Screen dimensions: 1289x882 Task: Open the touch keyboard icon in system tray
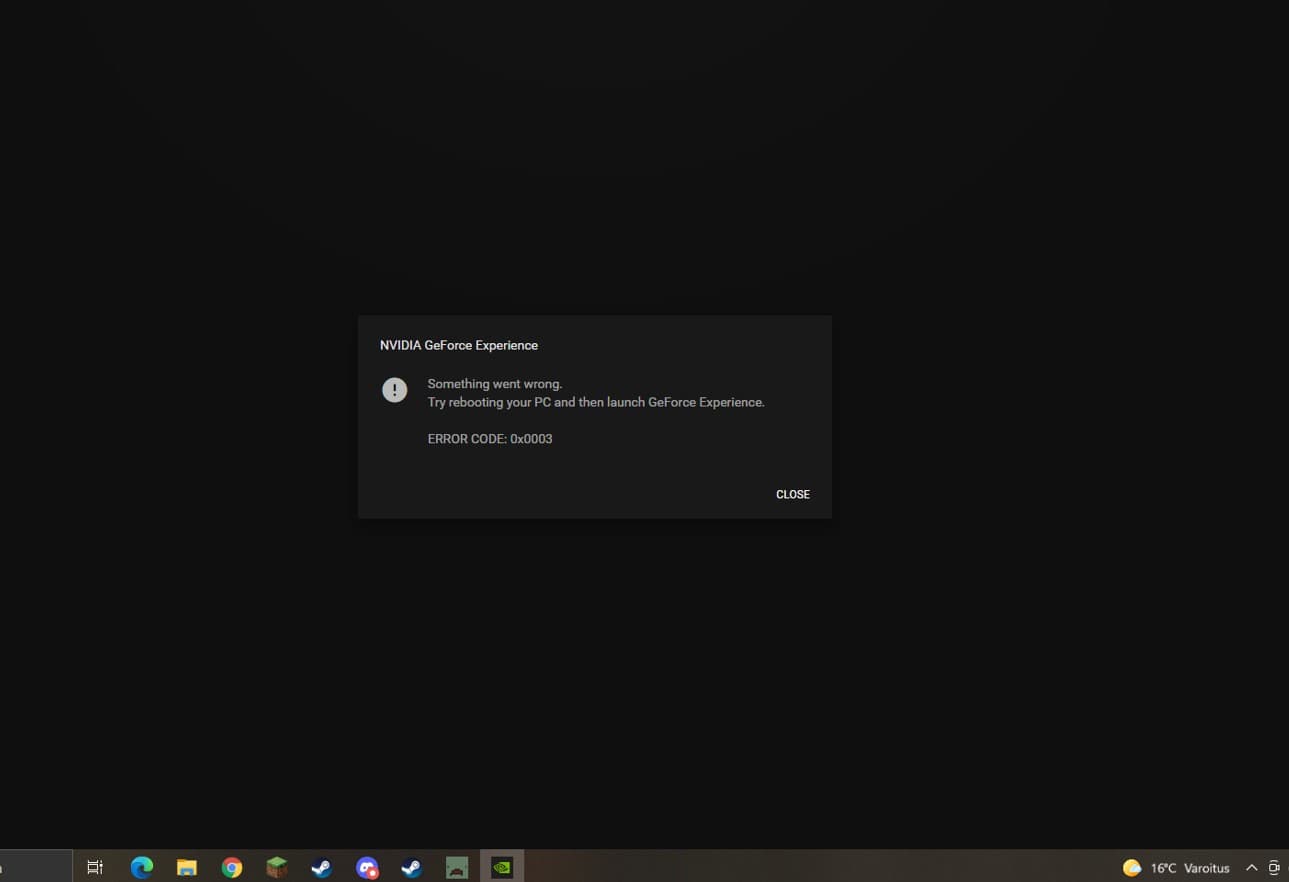(1275, 867)
